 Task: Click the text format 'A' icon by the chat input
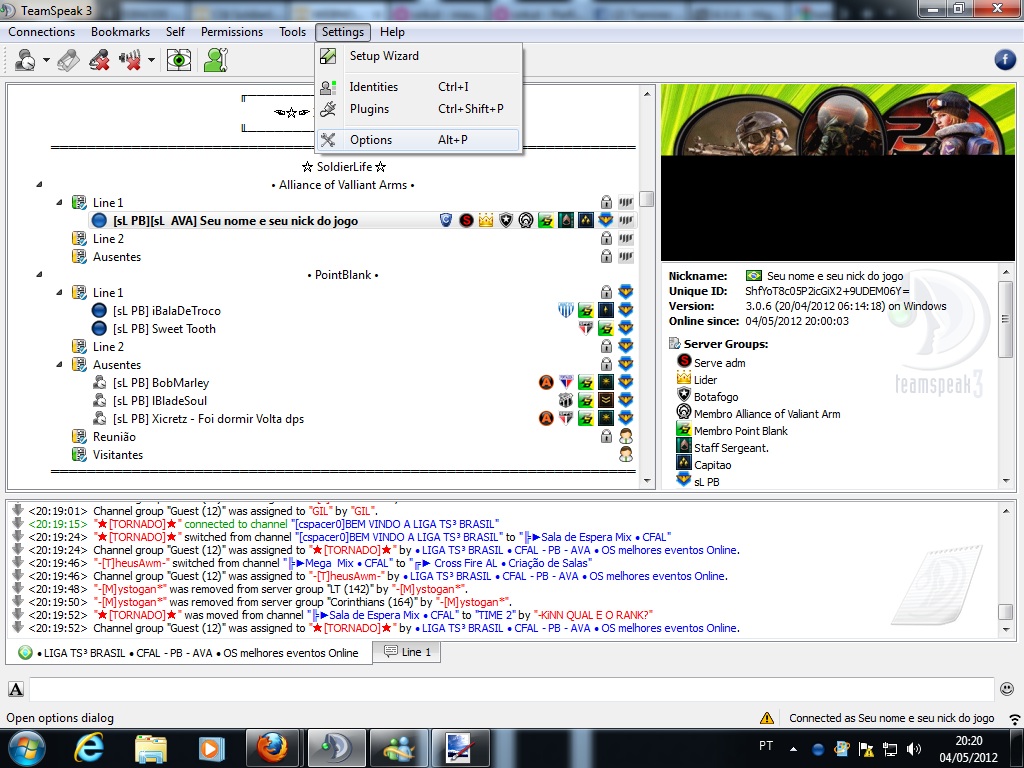point(16,689)
